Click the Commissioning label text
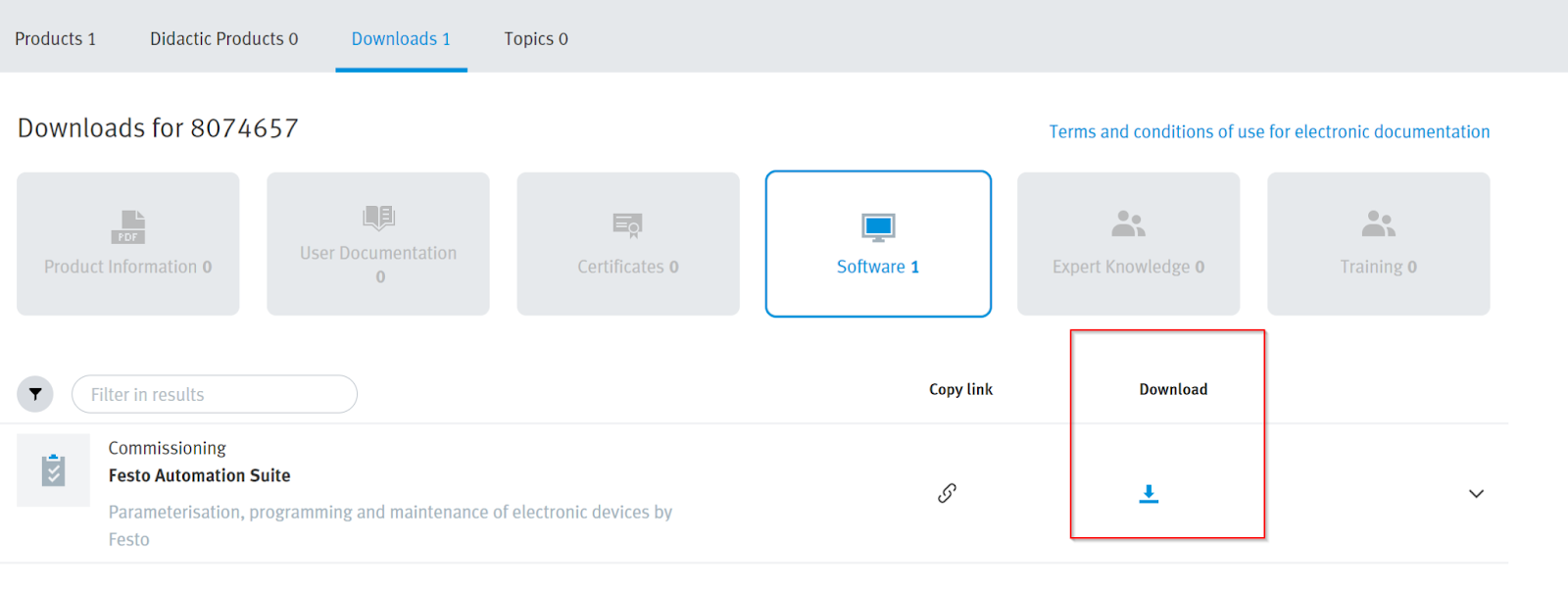 pyautogui.click(x=167, y=448)
